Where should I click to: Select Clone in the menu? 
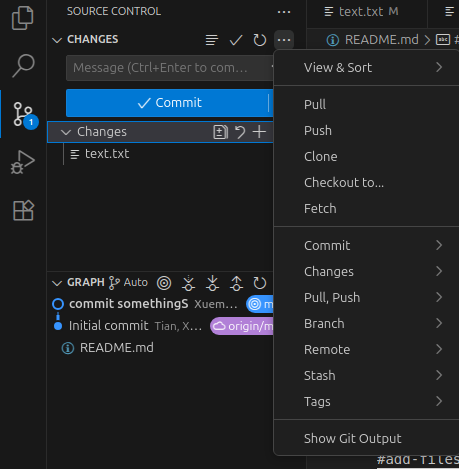point(366,157)
